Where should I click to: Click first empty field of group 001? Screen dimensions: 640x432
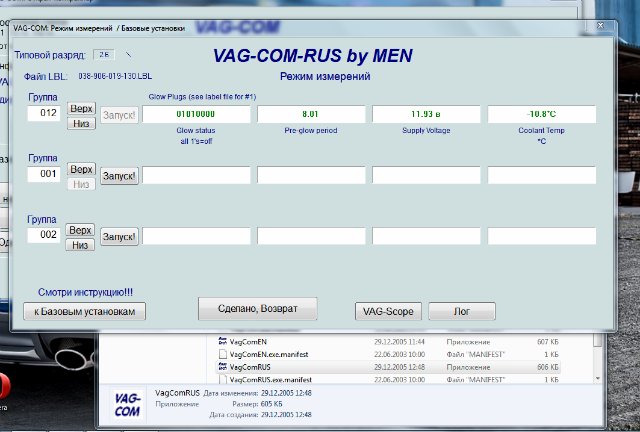tap(196, 175)
